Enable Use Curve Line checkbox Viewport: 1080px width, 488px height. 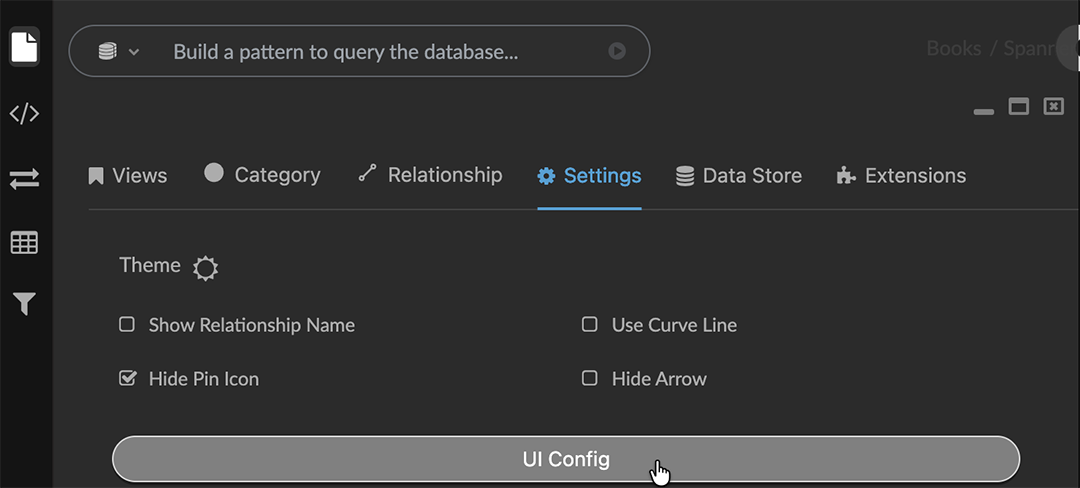590,325
